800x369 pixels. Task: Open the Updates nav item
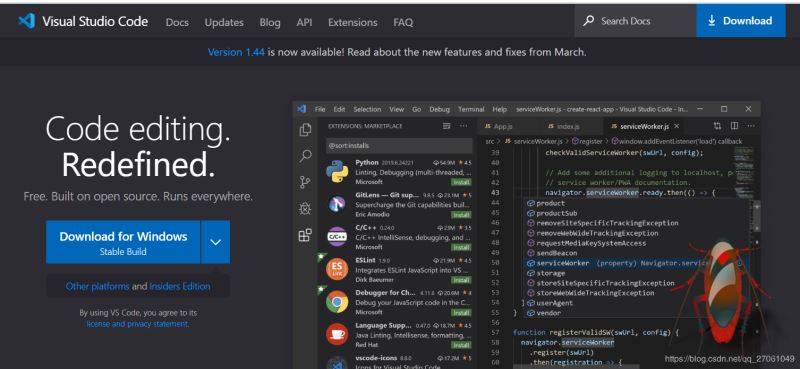pos(224,22)
